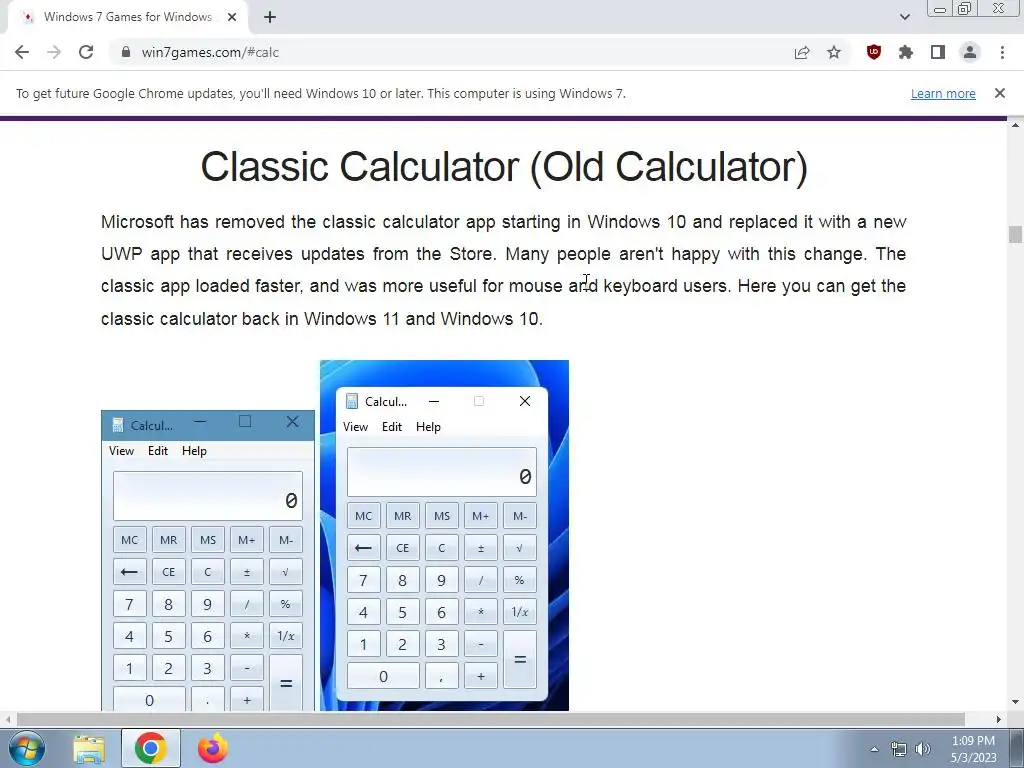Viewport: 1024px width, 768px height.
Task: Go back to the previous page
Action: pos(22,52)
